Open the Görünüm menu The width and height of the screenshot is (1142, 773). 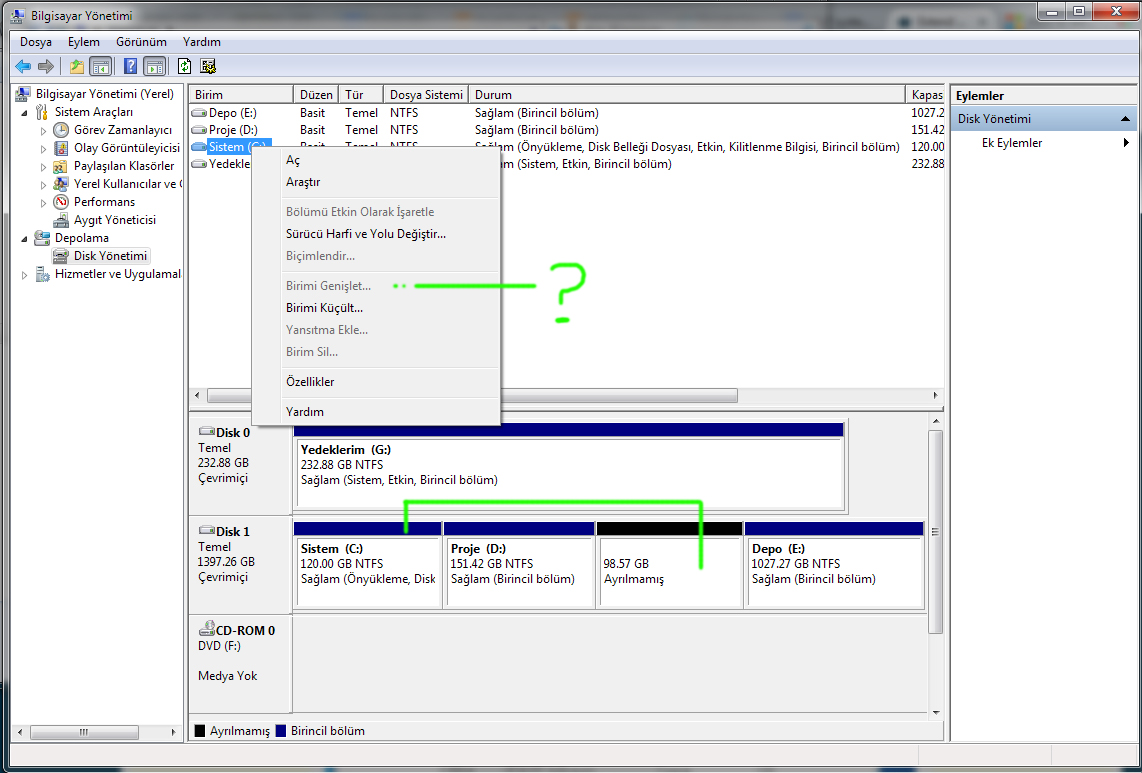[141, 42]
